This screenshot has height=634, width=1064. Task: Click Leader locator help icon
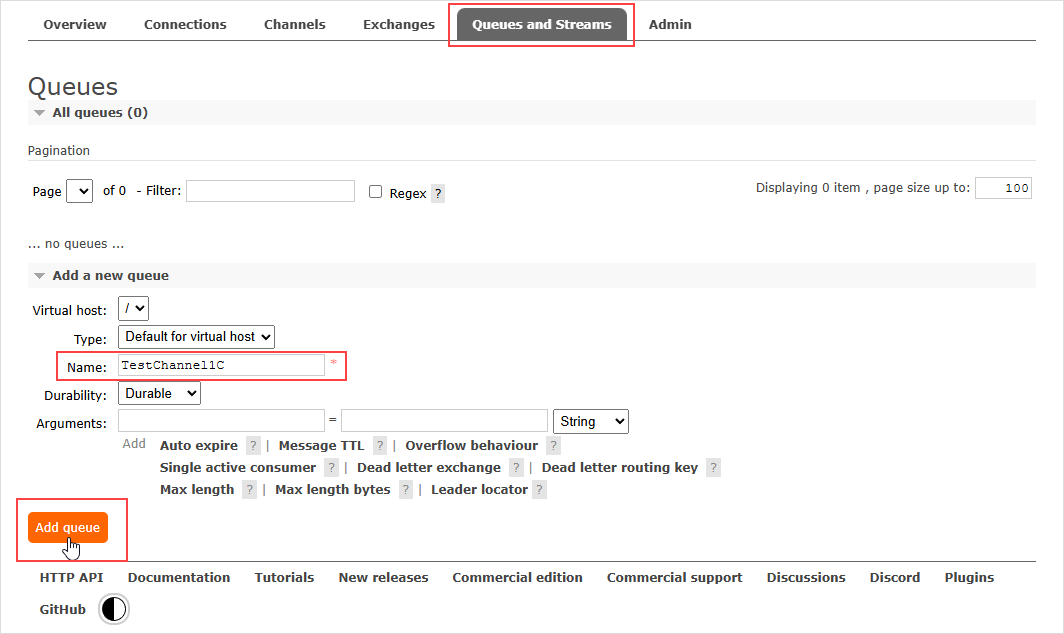[540, 490]
